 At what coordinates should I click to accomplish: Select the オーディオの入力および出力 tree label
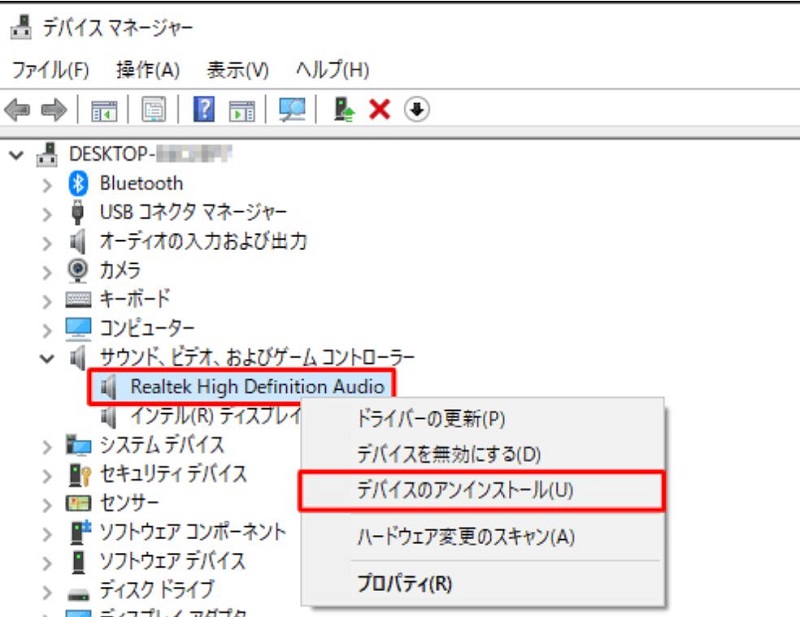[203, 241]
